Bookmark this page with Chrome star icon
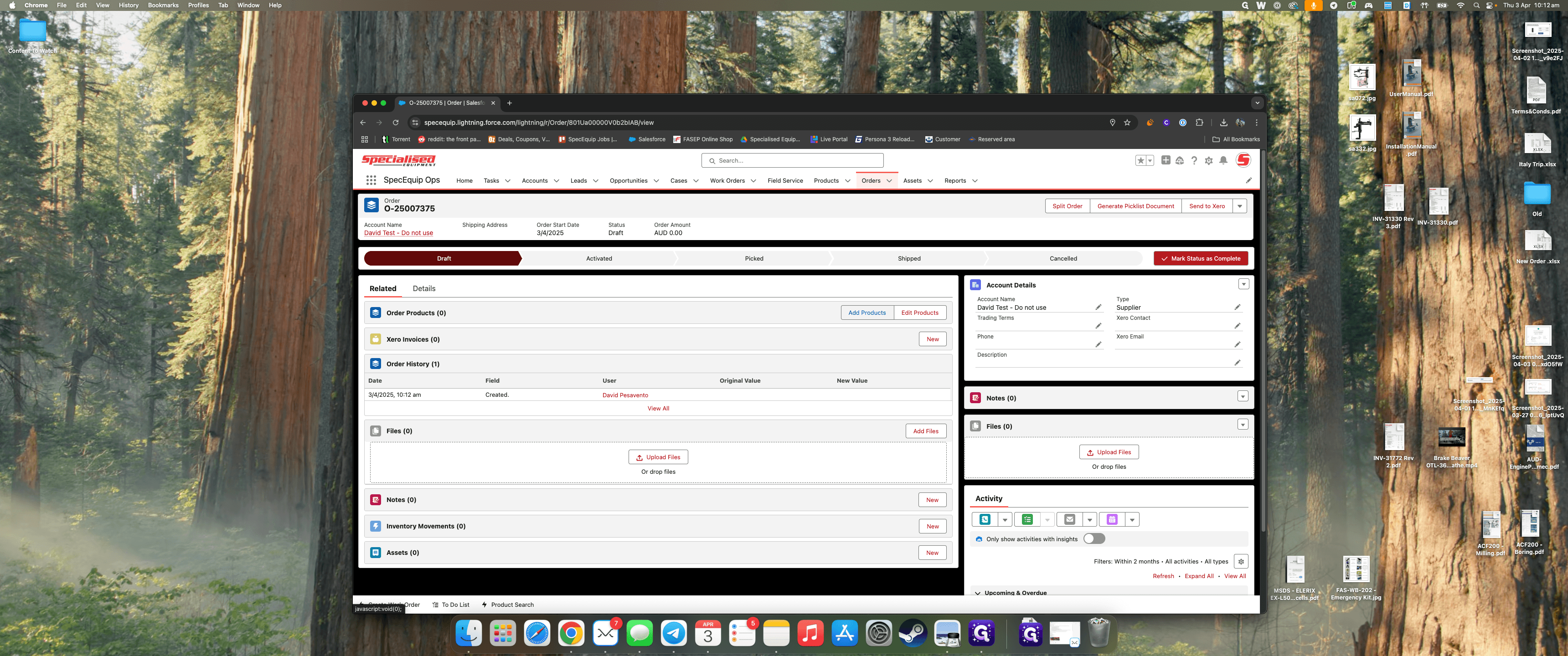 pos(1127,122)
